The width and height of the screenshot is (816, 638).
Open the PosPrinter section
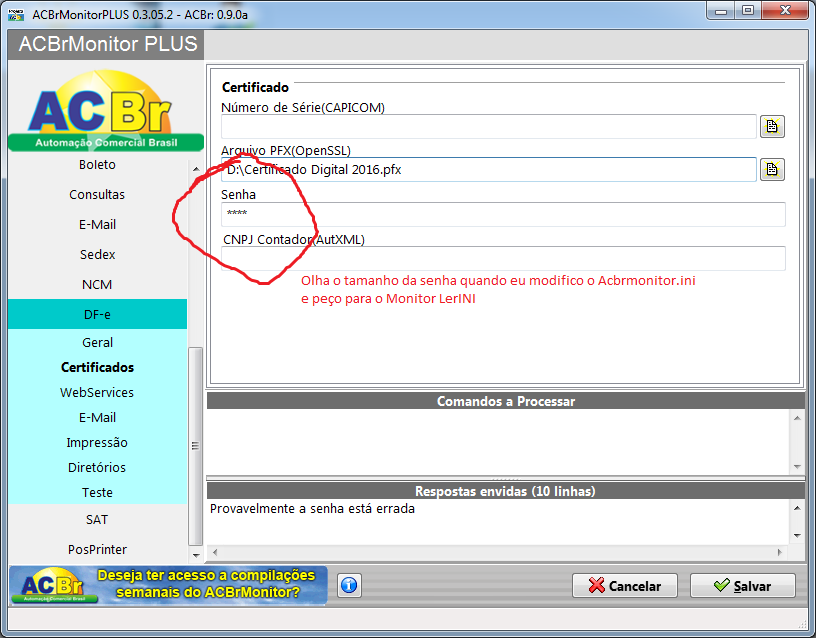(97, 550)
